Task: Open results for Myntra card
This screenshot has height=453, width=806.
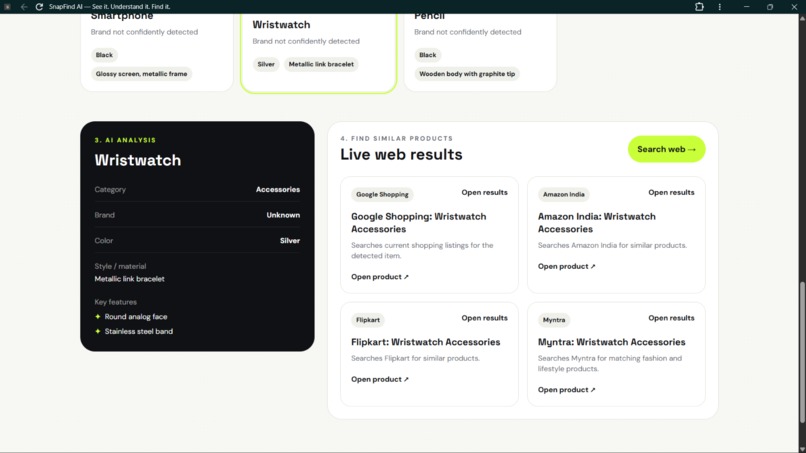Action: (x=671, y=318)
